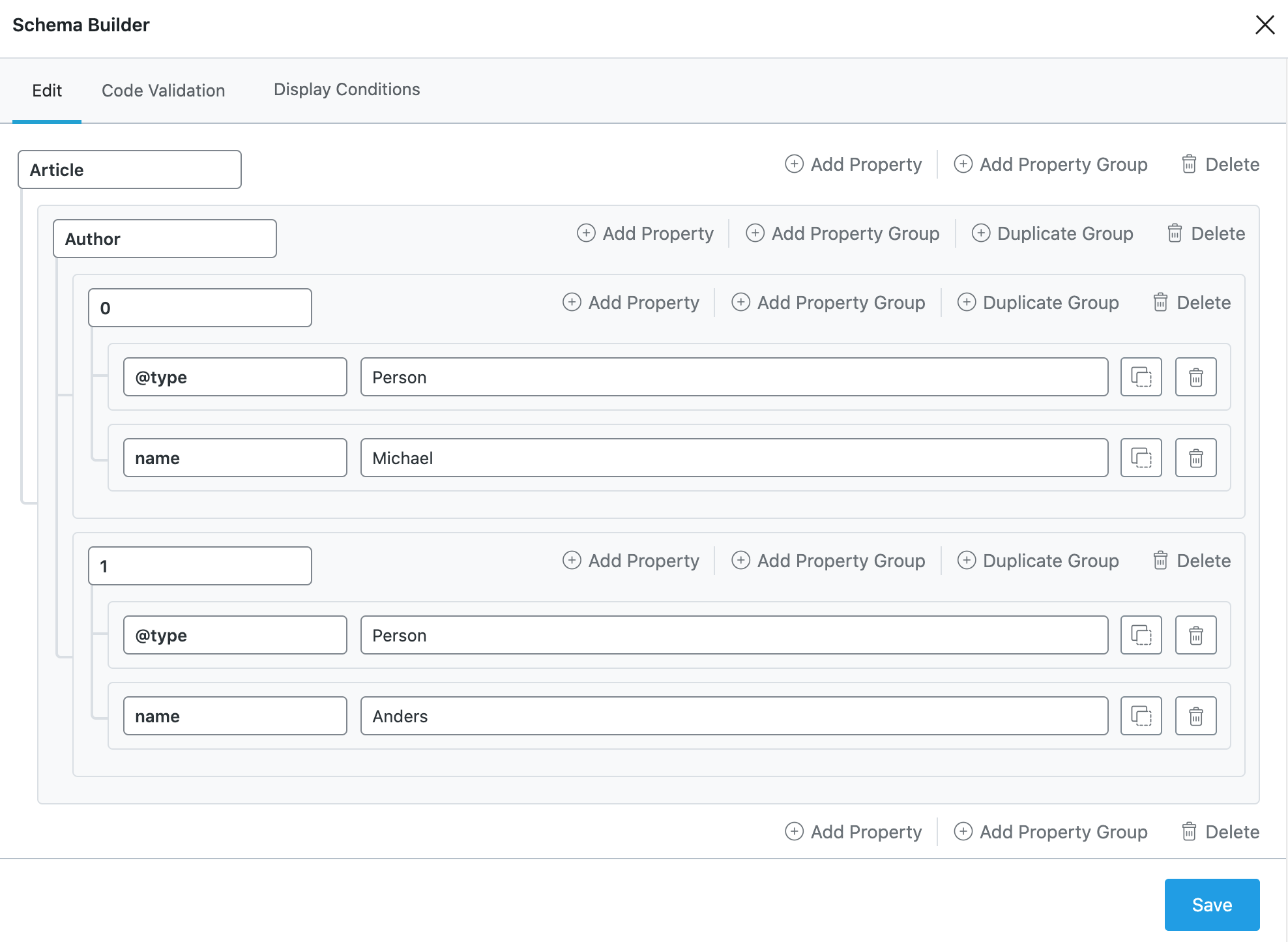Click the Article schema name input field

coord(129,169)
